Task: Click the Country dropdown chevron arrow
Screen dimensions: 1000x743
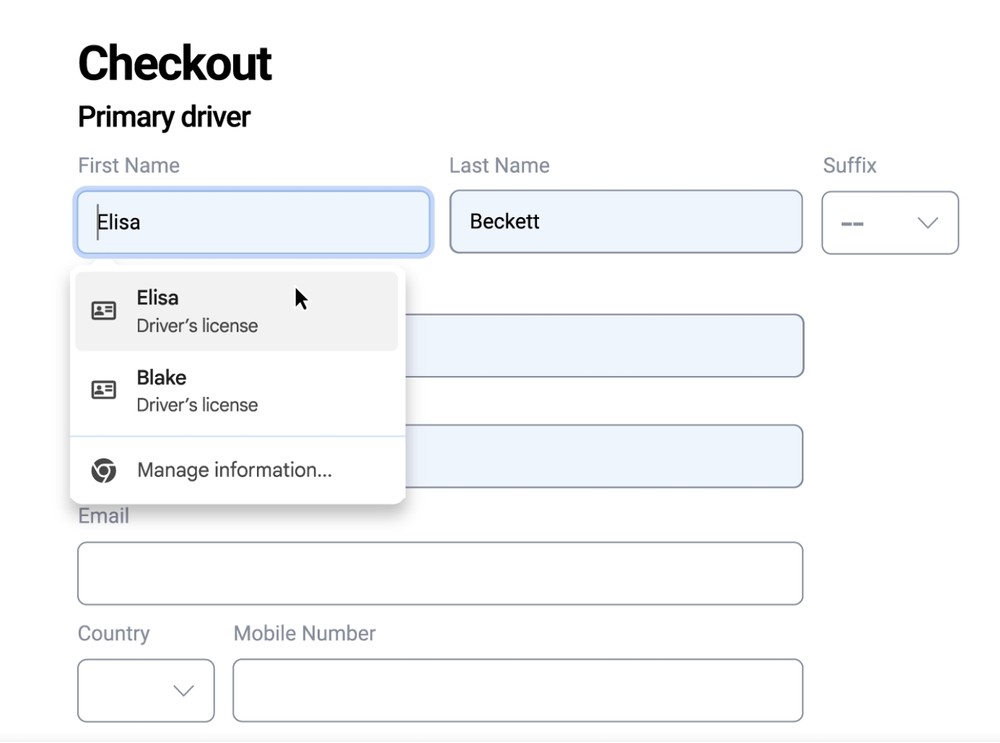Action: click(183, 691)
